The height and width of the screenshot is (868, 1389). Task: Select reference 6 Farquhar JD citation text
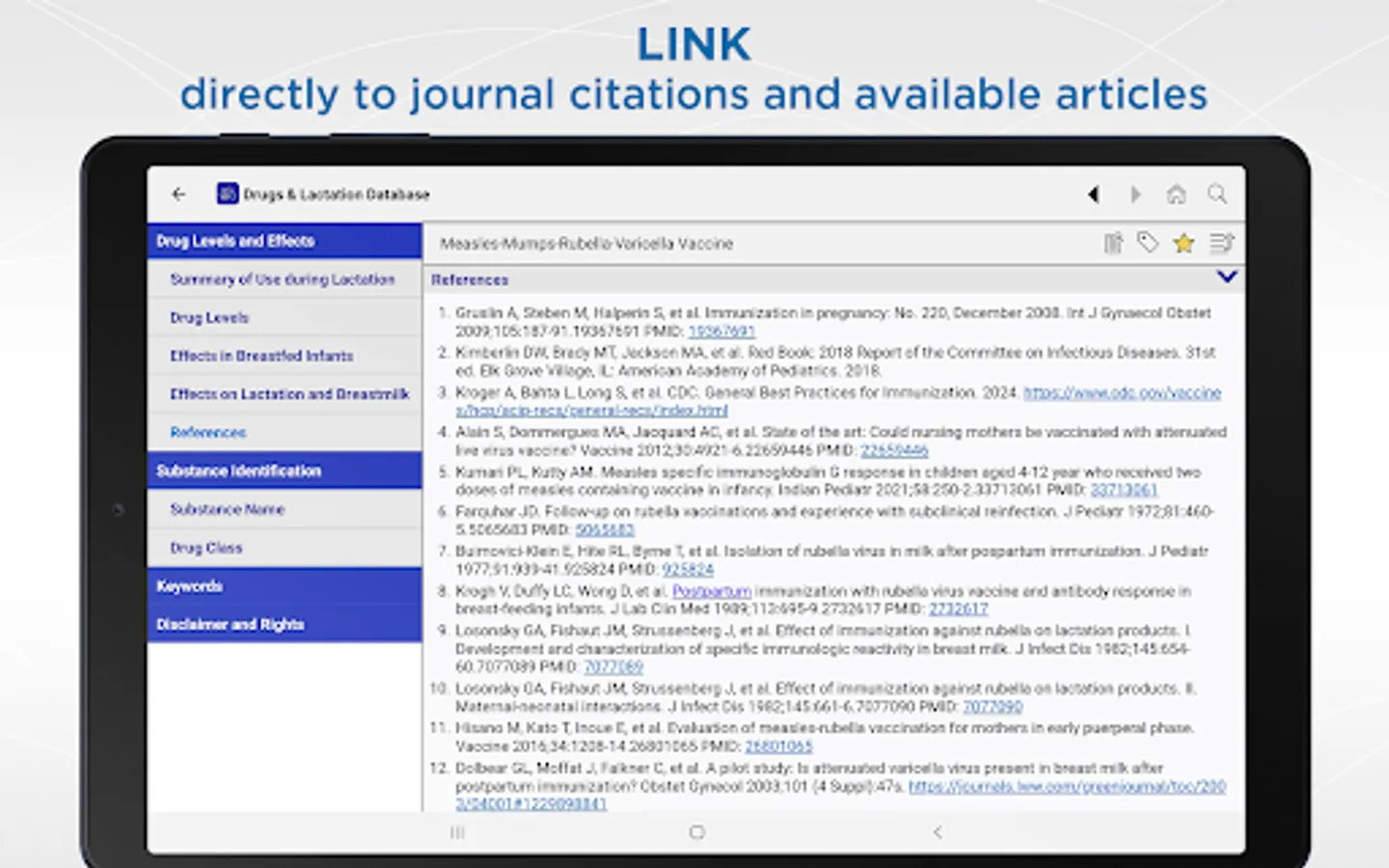[x=835, y=521]
